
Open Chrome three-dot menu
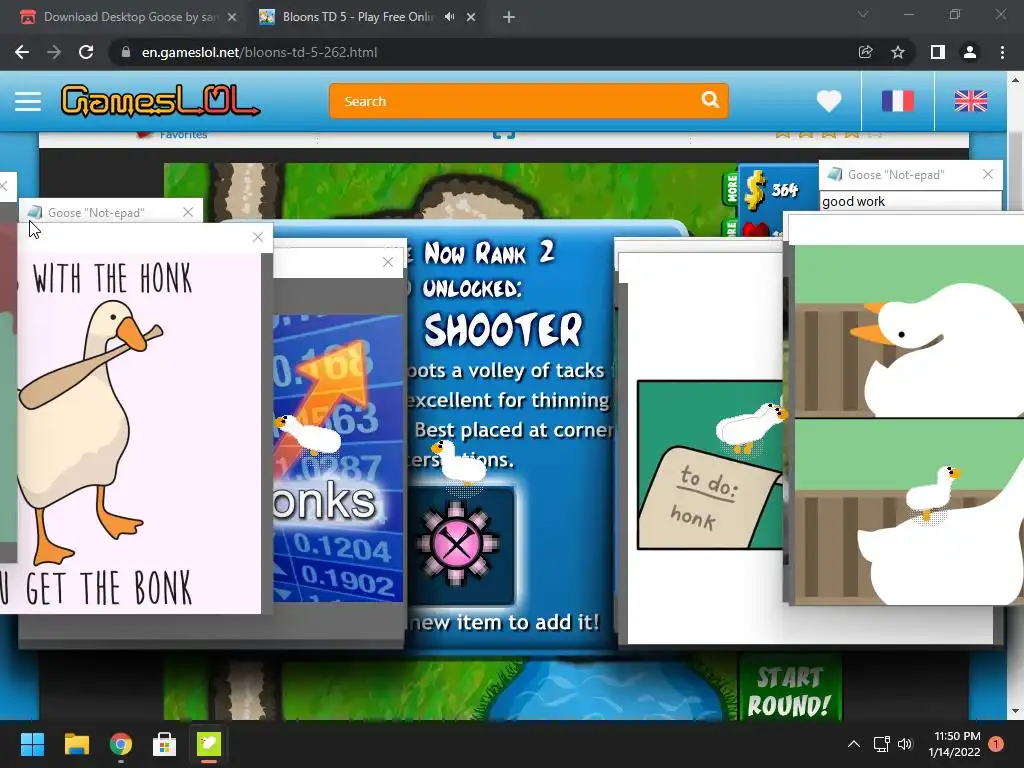(1002, 52)
